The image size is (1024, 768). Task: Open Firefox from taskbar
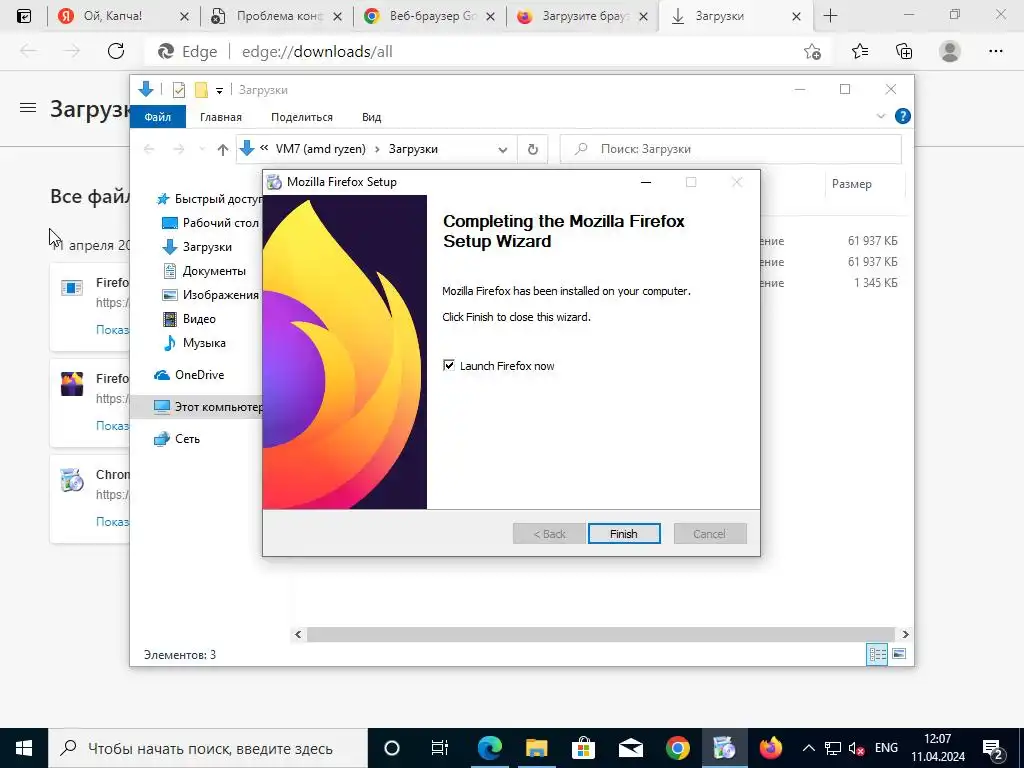[771, 748]
